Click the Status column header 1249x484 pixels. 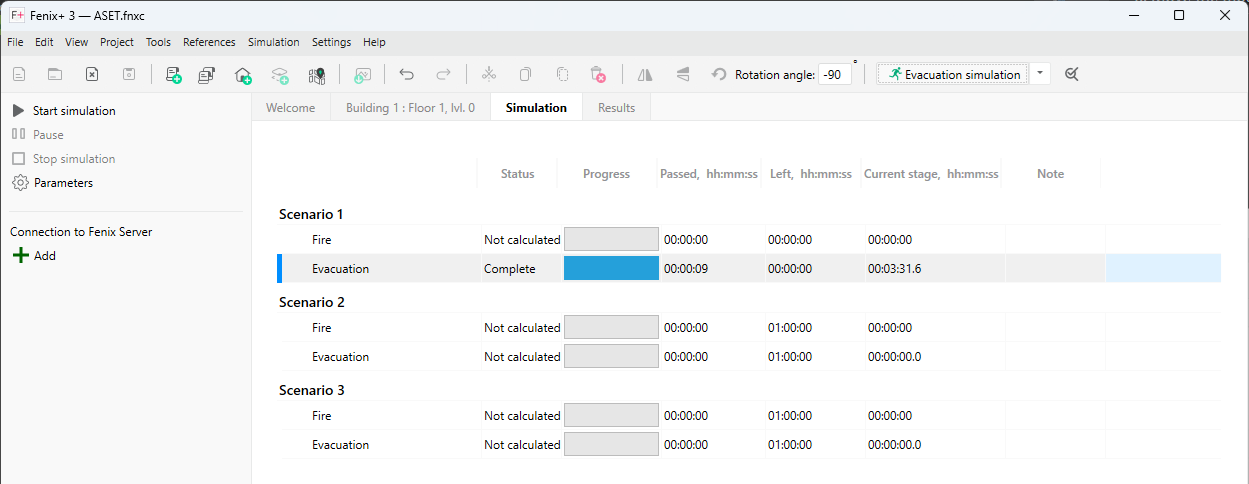tap(518, 174)
